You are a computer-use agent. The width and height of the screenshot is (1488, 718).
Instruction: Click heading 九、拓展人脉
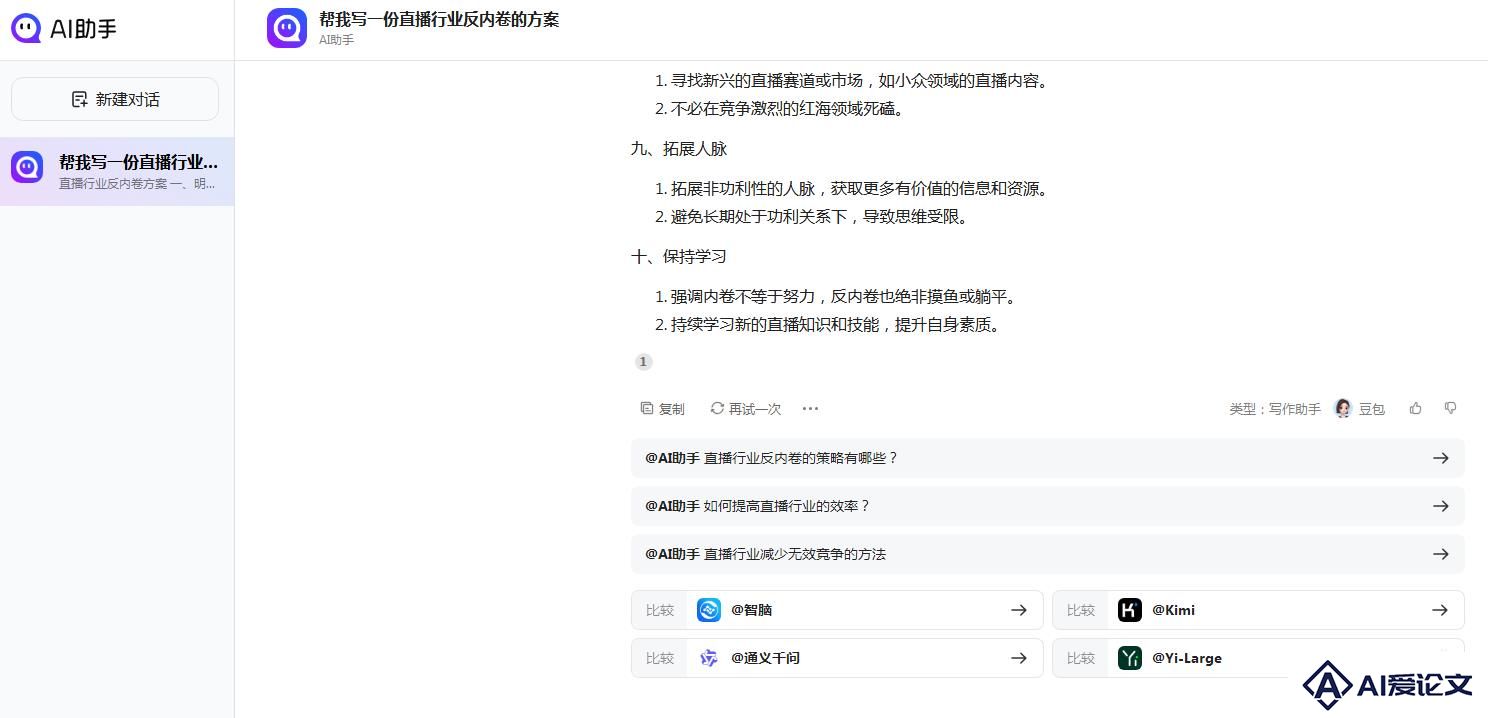click(679, 149)
